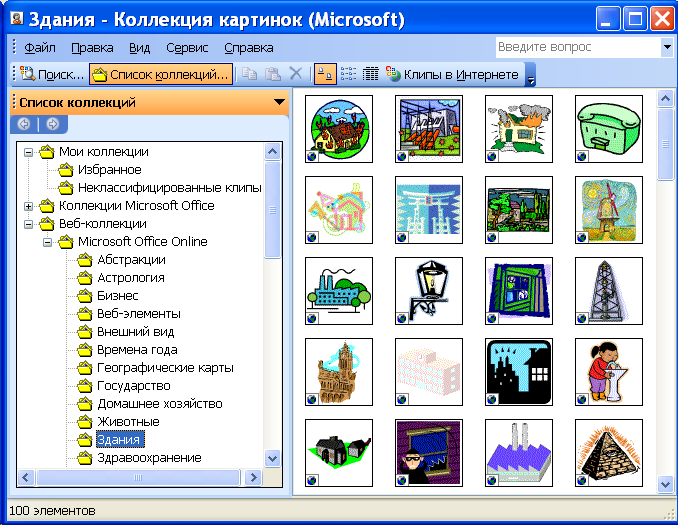The image size is (678, 525).
Task: Collapse the Веб-коллекции node
Action: pyautogui.click(x=28, y=224)
